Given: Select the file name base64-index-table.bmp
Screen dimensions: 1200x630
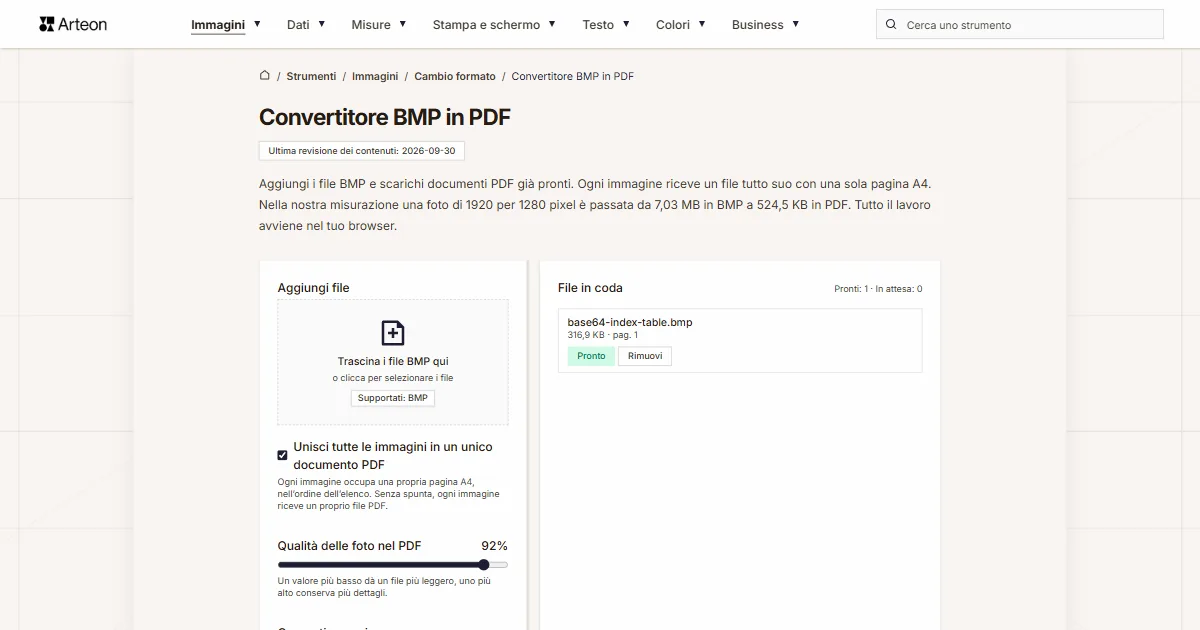Looking at the screenshot, I should (630, 322).
